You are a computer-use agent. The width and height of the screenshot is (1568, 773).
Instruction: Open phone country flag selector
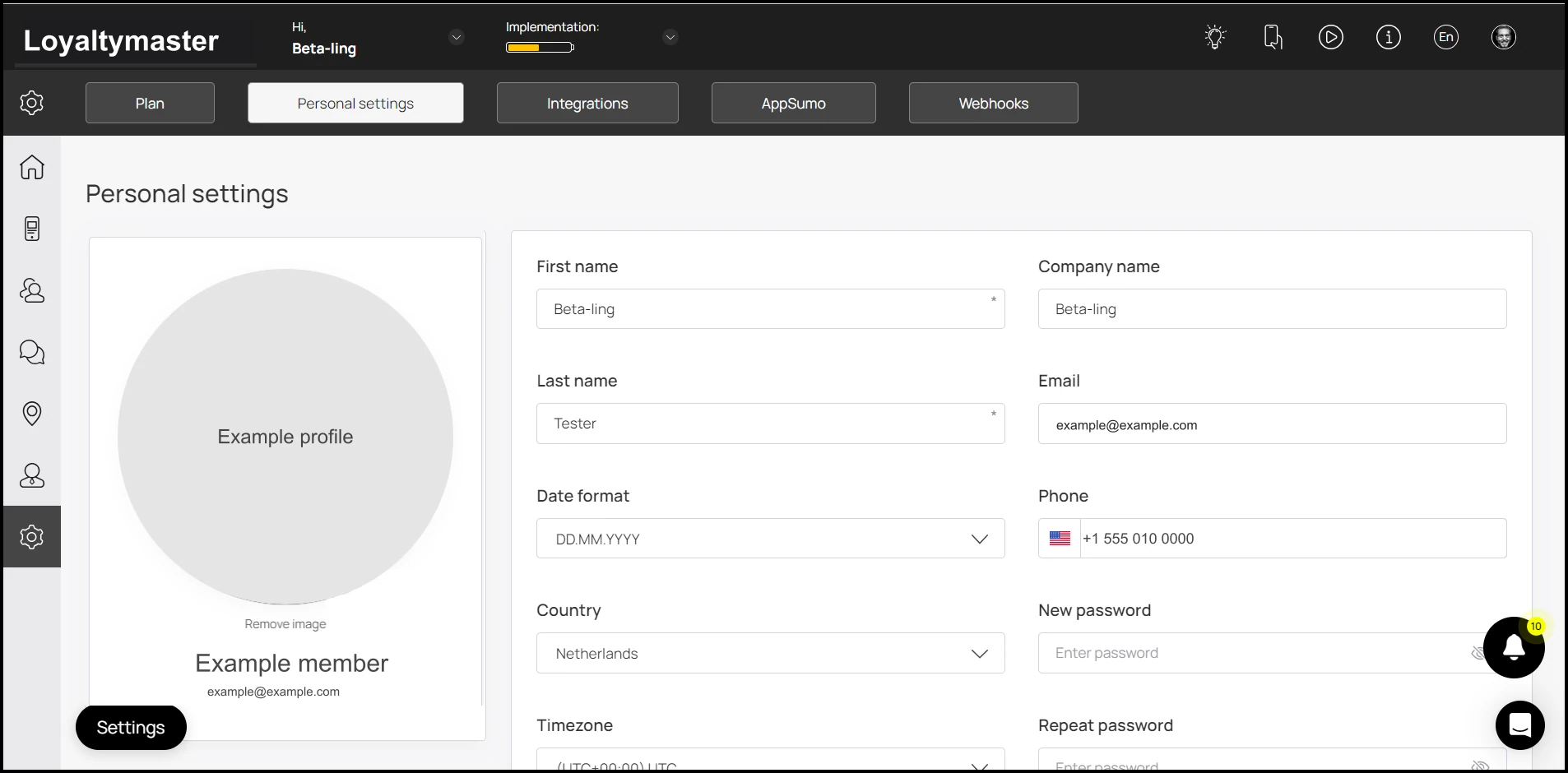click(1060, 539)
